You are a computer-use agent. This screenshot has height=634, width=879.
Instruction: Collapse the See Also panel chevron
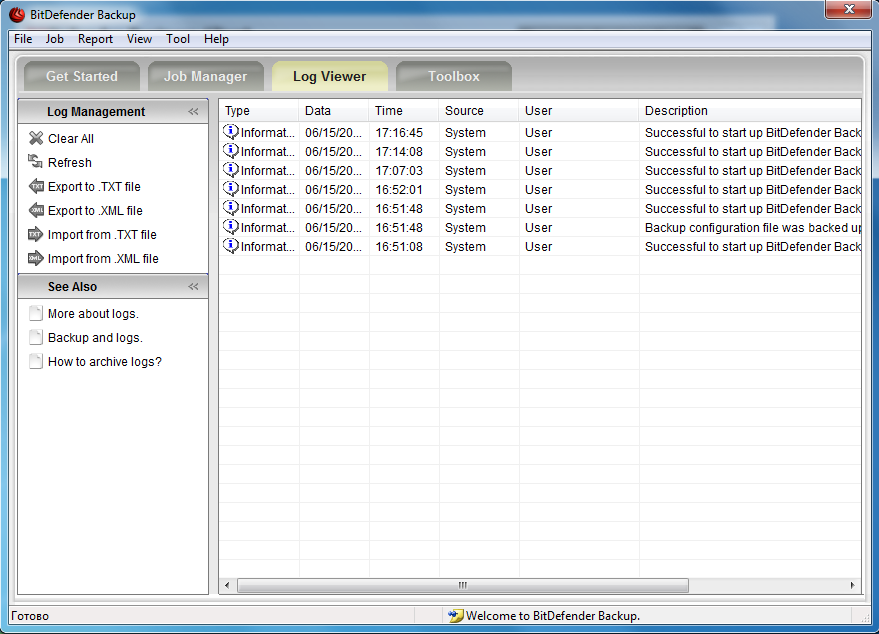click(193, 286)
